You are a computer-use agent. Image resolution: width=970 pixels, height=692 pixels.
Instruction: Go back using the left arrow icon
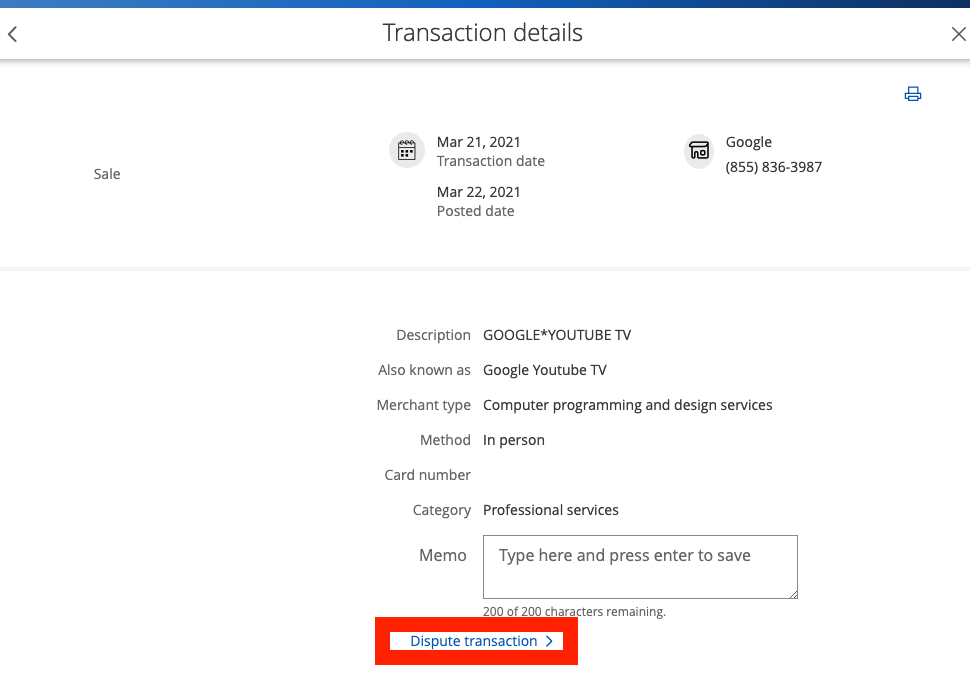12,33
